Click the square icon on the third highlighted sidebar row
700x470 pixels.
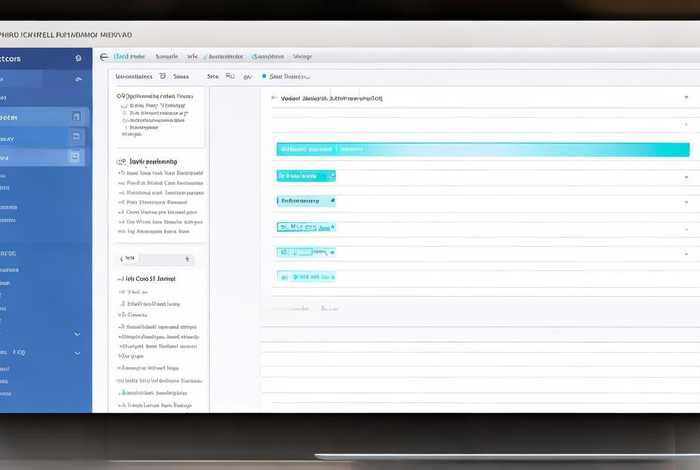tap(73, 157)
